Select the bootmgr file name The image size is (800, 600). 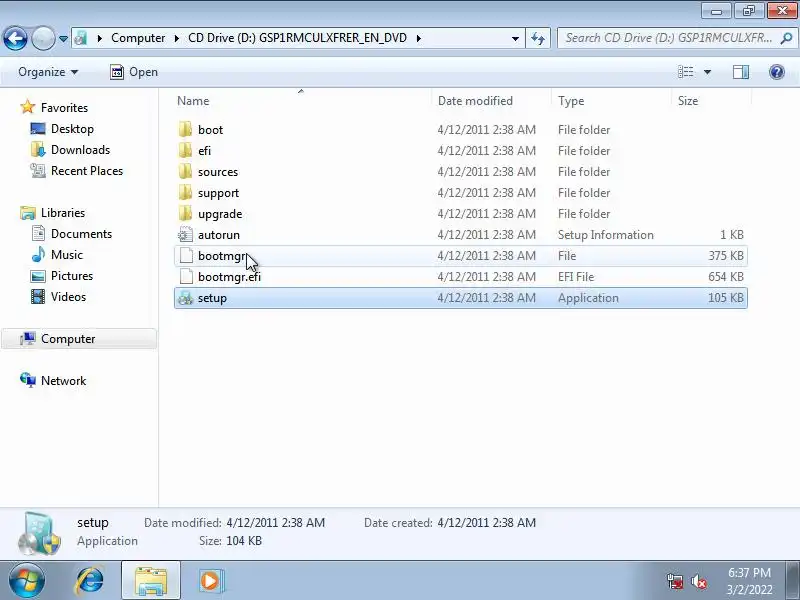tap(221, 256)
